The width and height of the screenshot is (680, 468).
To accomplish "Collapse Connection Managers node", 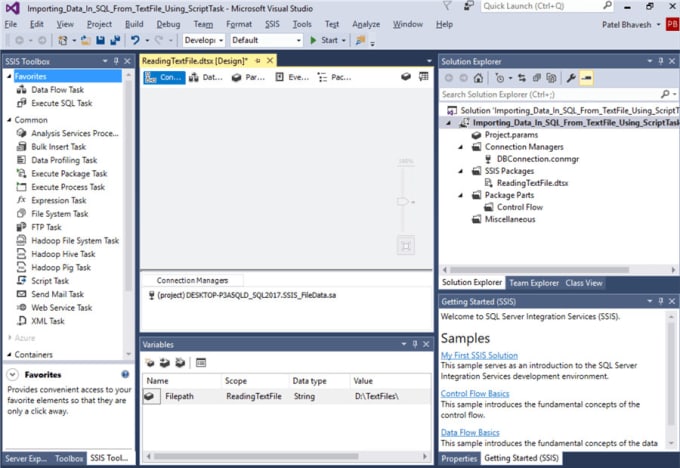I will (x=461, y=147).
